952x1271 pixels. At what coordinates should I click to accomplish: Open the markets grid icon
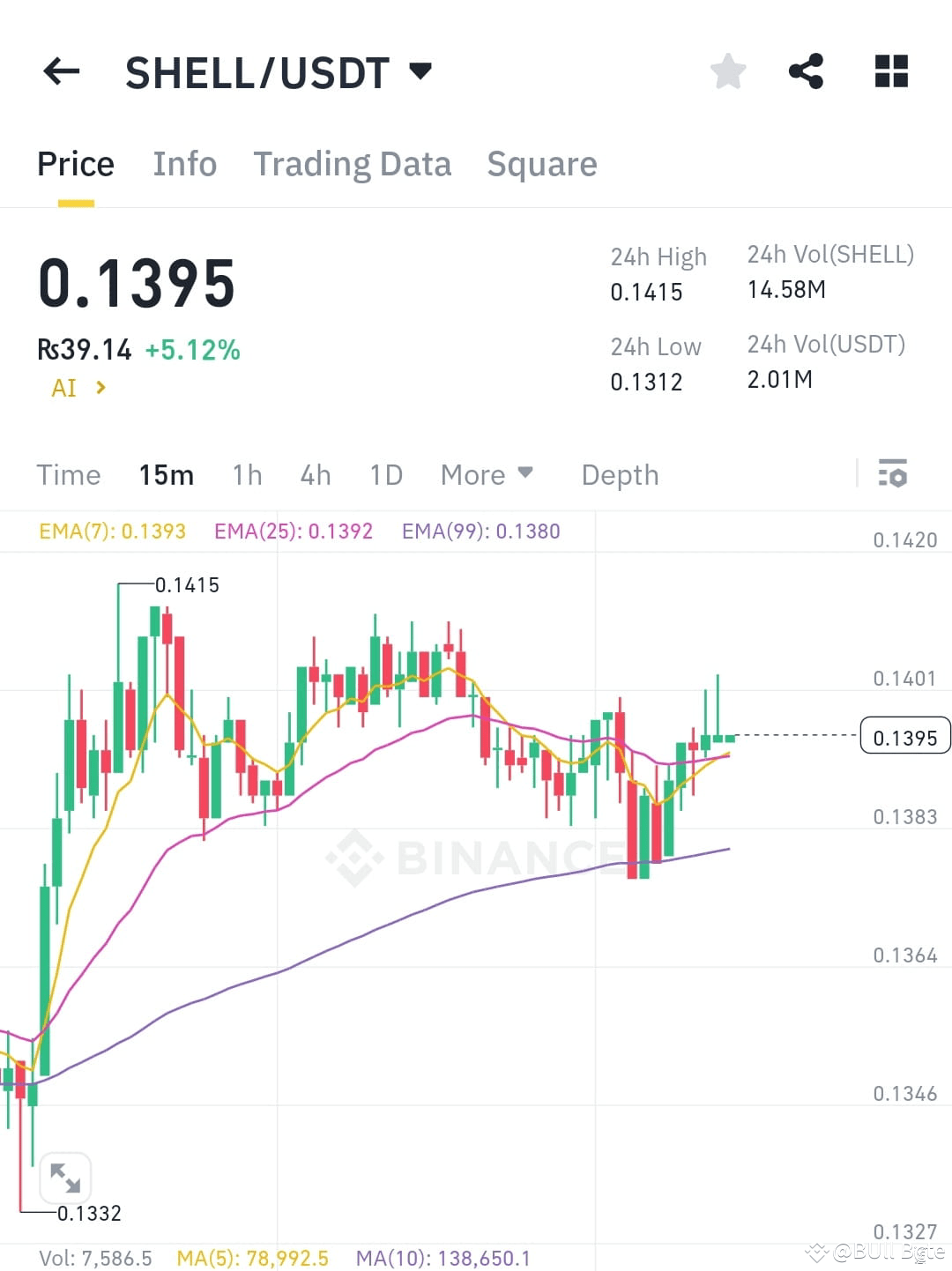[891, 71]
